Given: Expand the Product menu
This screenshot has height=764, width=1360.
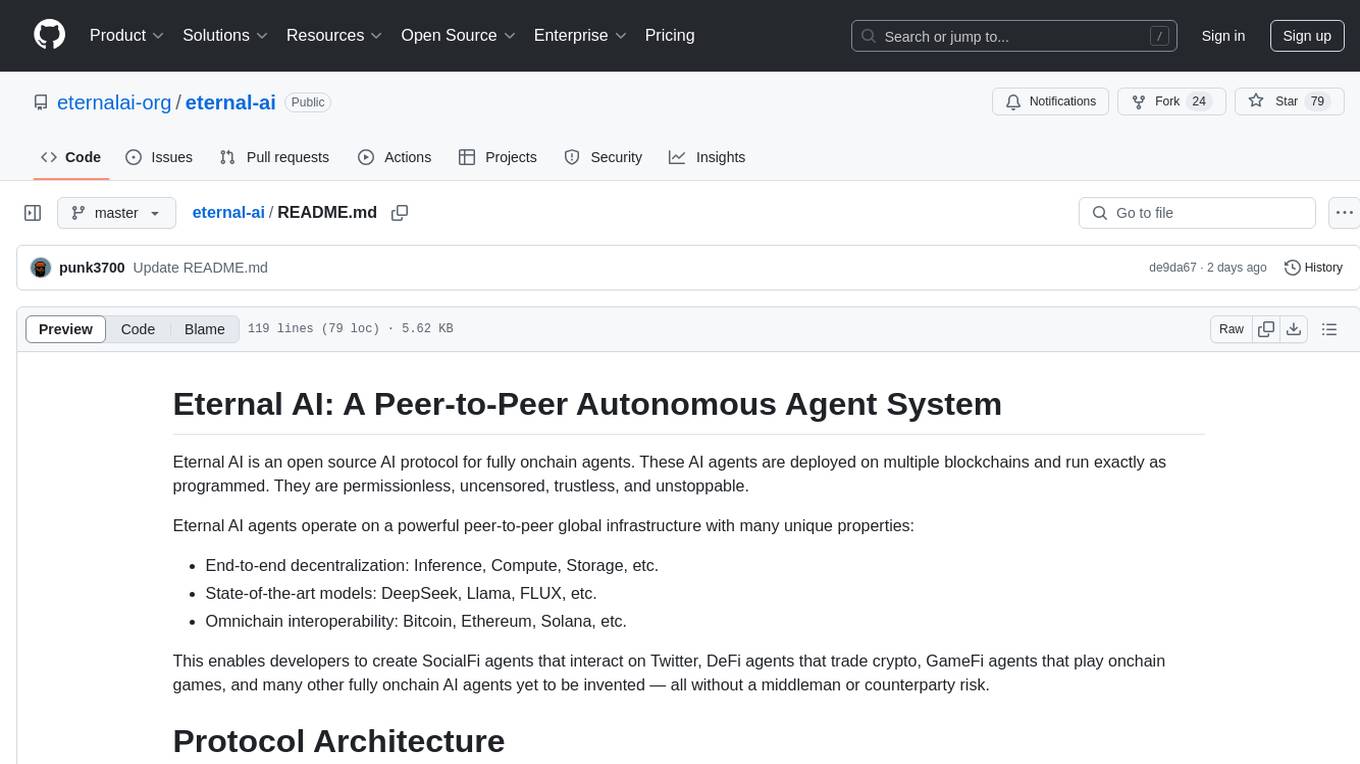Looking at the screenshot, I should pos(127,35).
